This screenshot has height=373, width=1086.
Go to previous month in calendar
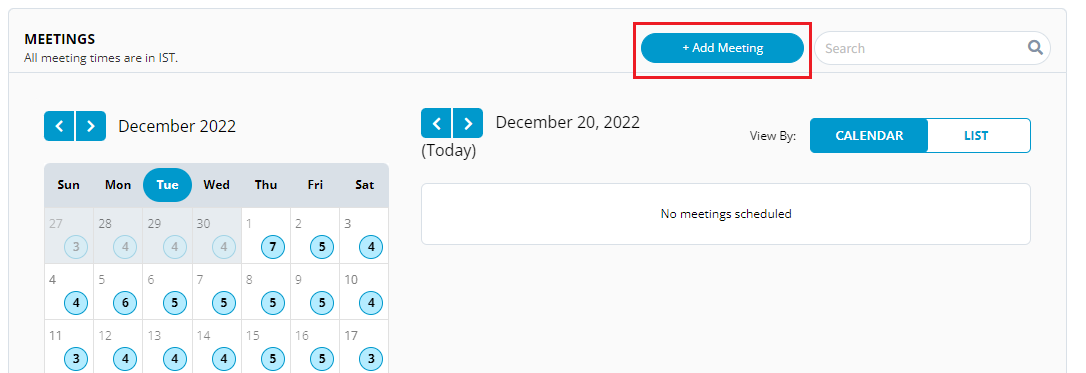60,126
